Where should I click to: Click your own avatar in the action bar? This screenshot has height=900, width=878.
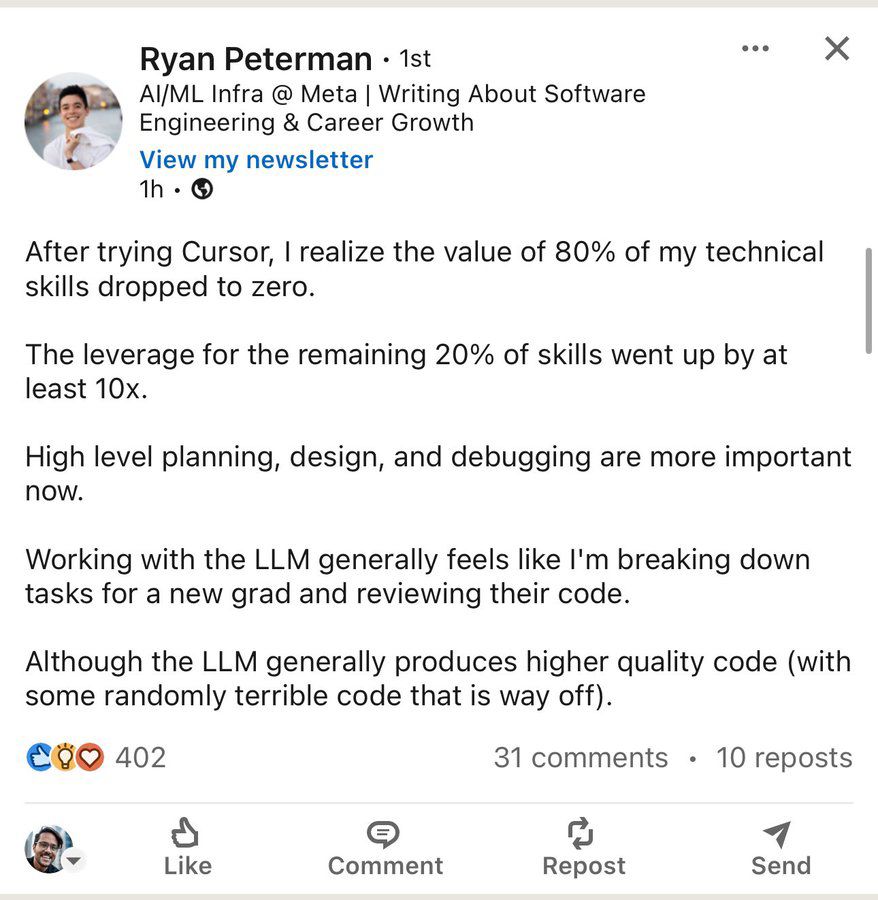click(x=46, y=849)
